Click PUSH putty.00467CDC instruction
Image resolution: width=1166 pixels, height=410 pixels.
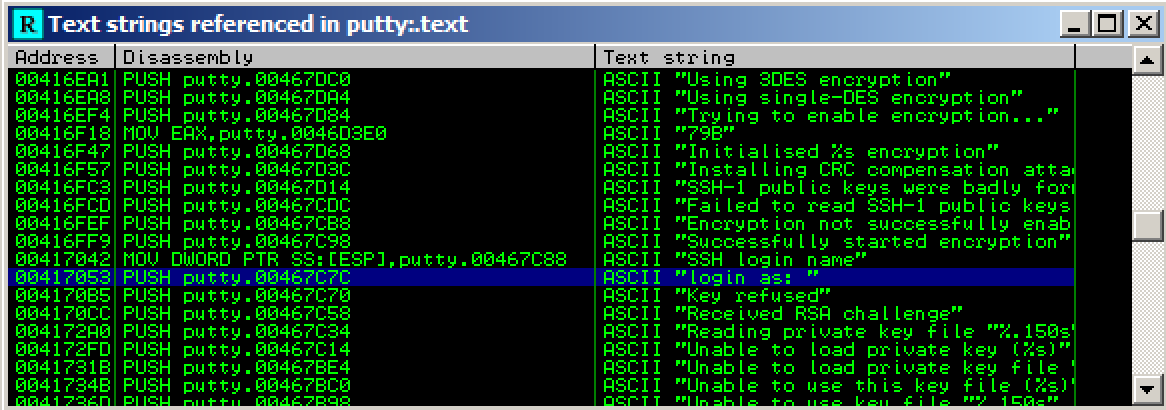pos(236,205)
